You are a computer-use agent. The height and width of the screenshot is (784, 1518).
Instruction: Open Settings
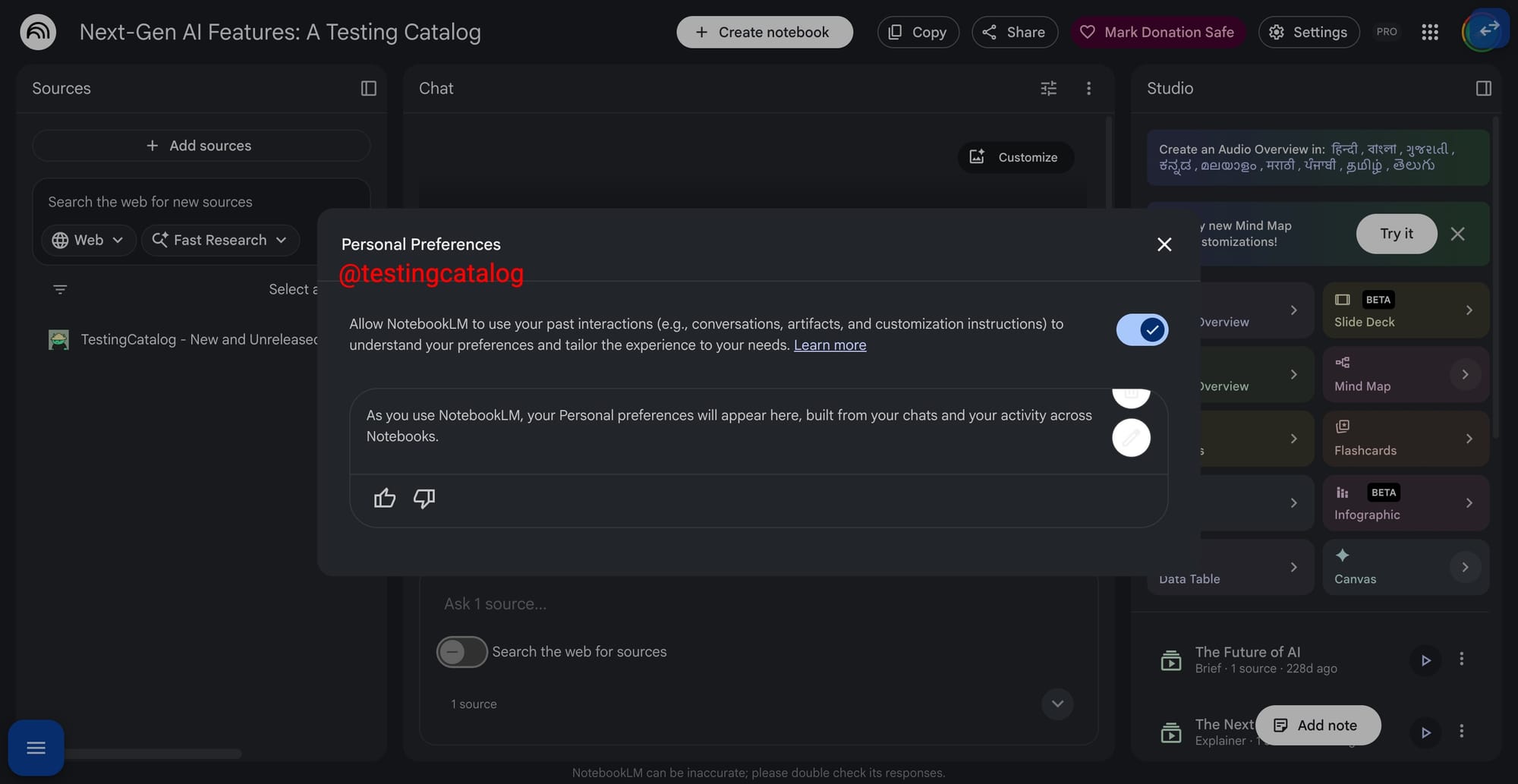coord(1309,32)
